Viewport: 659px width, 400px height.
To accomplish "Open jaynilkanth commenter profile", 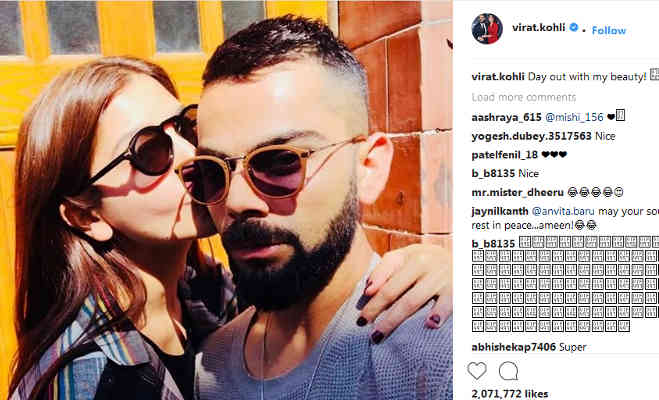I will [x=500, y=211].
